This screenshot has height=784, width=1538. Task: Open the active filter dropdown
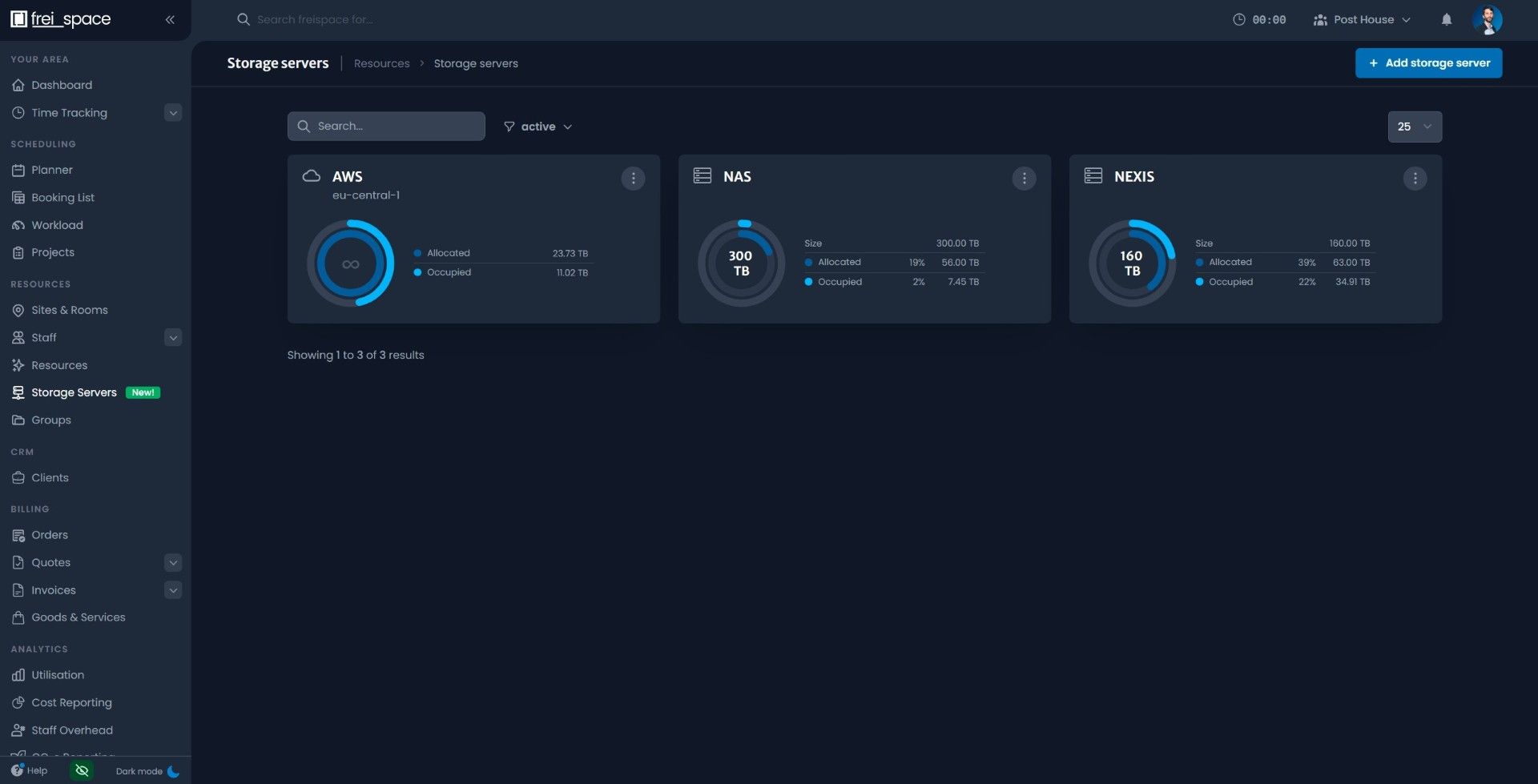(x=537, y=126)
